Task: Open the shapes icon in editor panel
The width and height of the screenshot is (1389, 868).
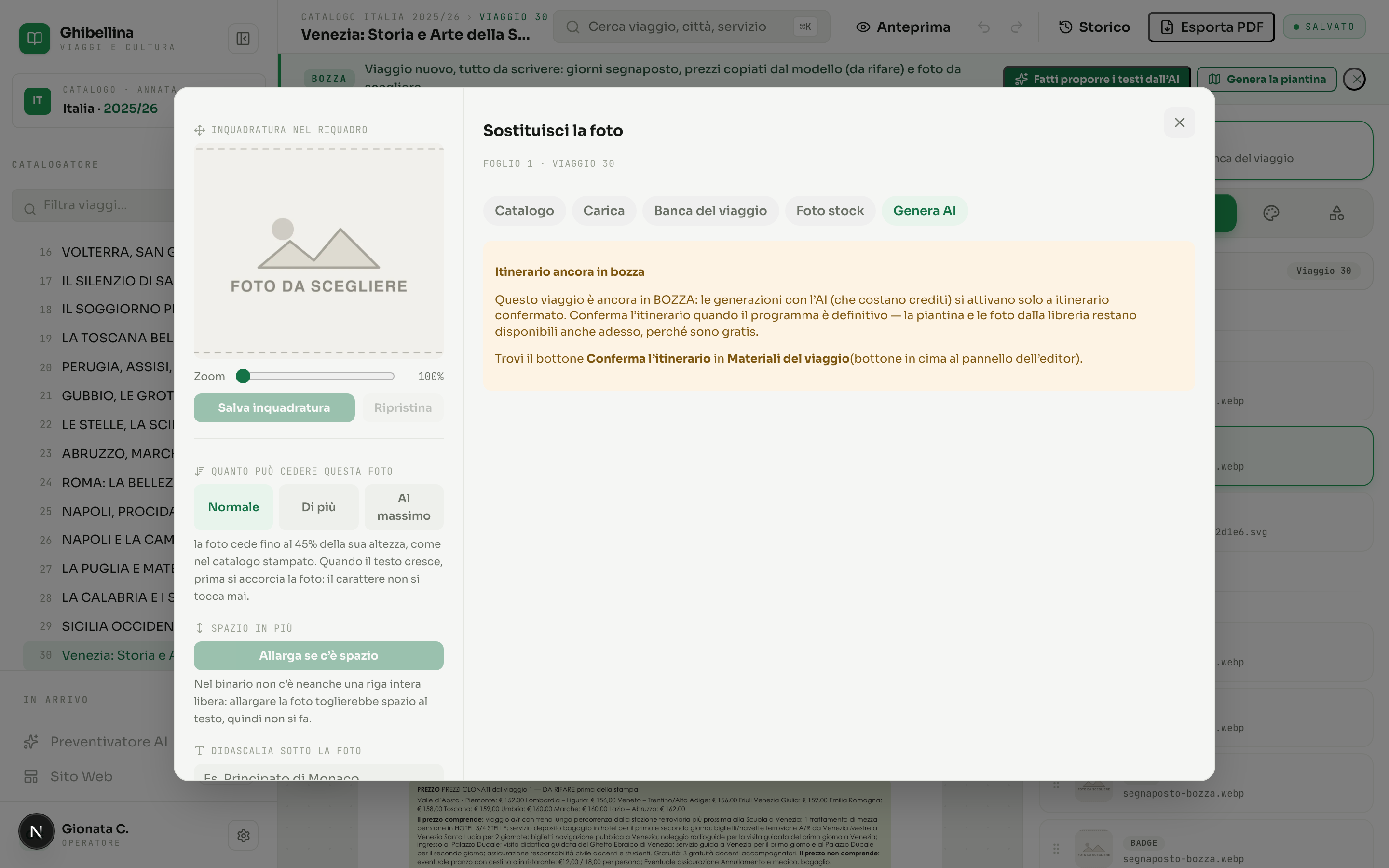Action: click(1336, 214)
